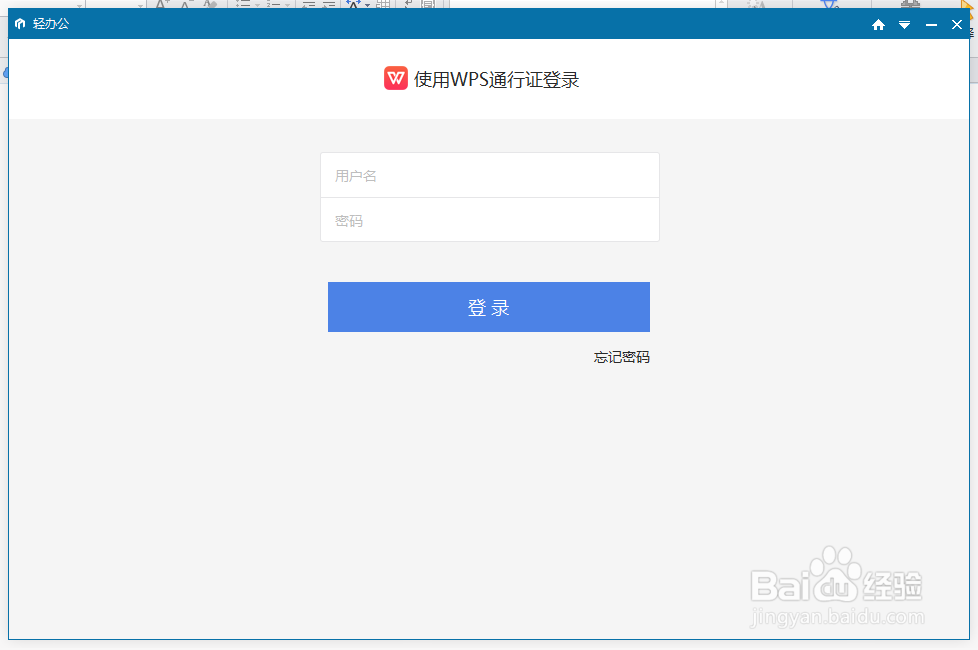Click the numbered list icon in the background toolbar
The width and height of the screenshot is (978, 650).
(x=274, y=3)
